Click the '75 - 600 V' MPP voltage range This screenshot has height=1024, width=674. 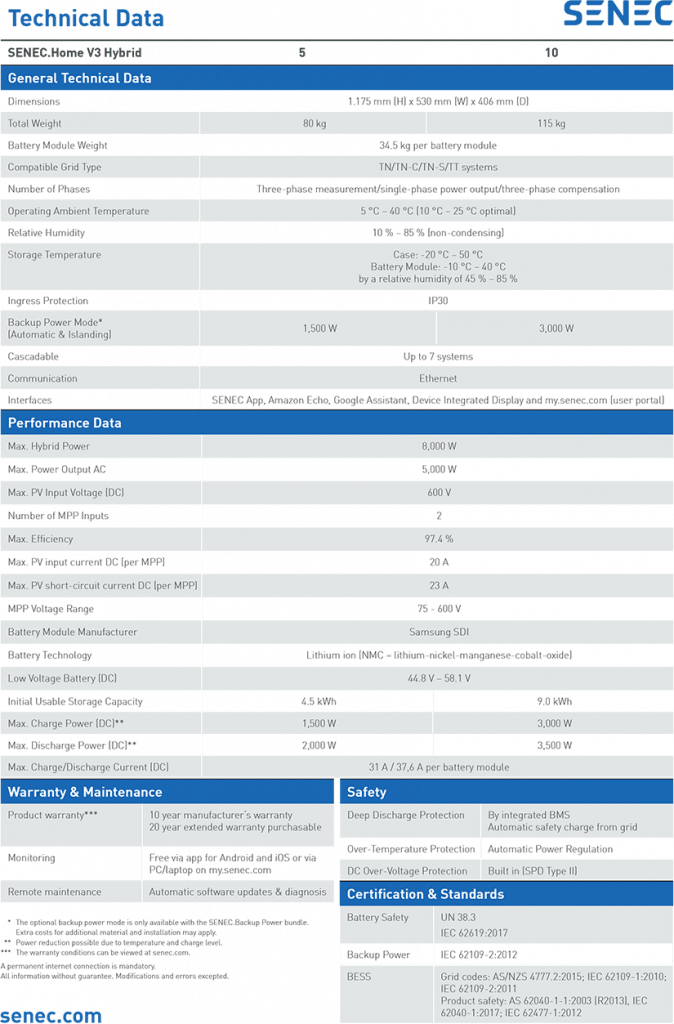tap(438, 609)
